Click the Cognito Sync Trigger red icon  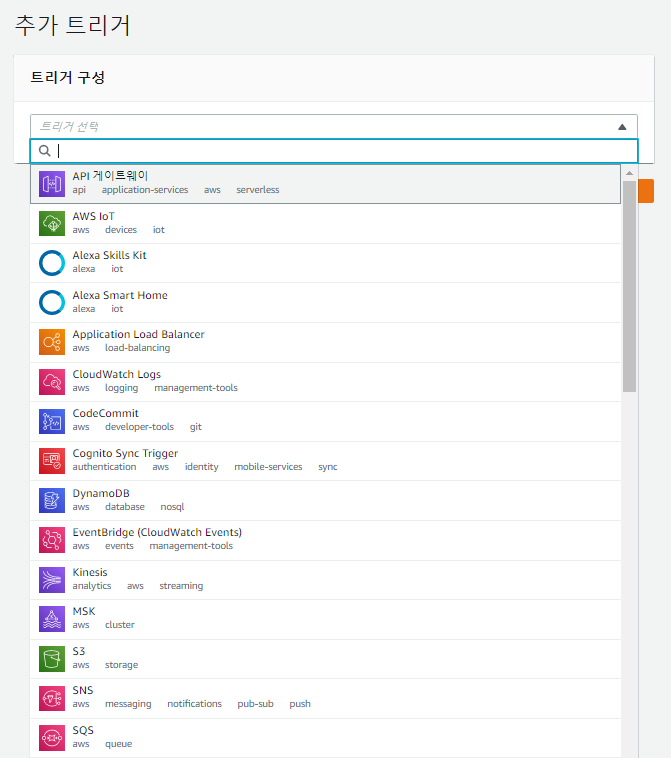pyautogui.click(x=52, y=461)
